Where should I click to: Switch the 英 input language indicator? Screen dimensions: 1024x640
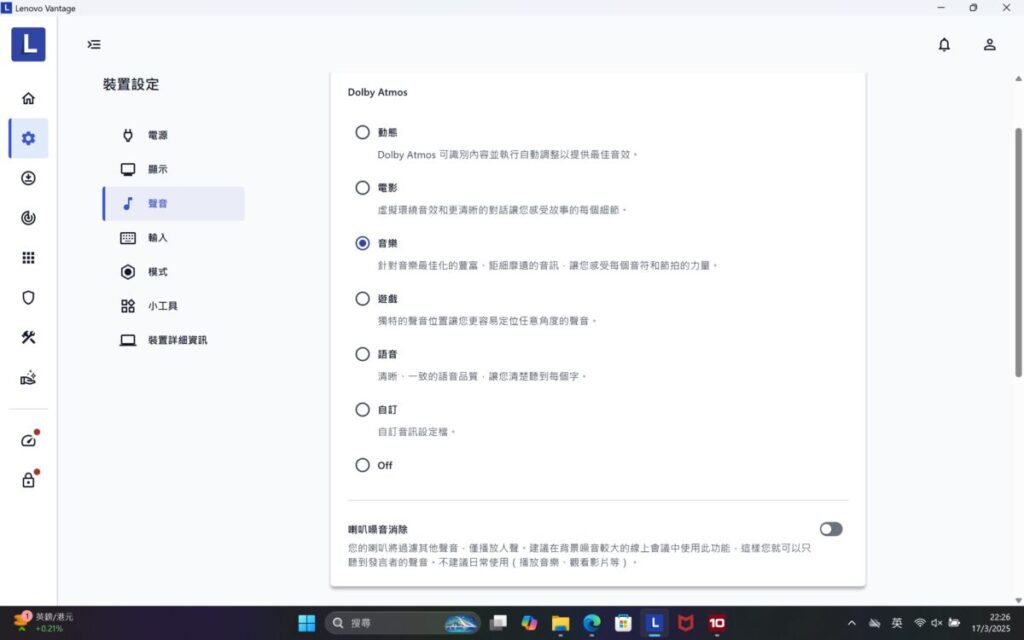897,623
